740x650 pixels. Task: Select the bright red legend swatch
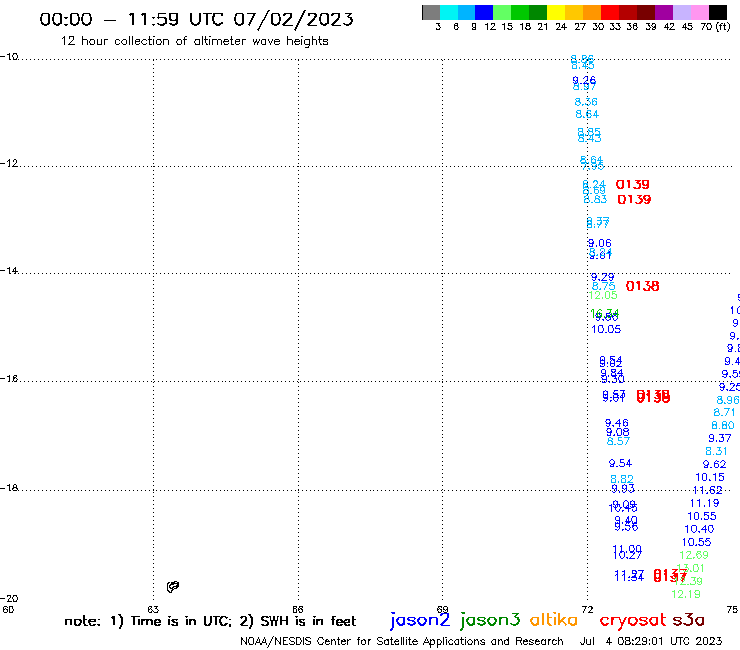click(x=610, y=12)
